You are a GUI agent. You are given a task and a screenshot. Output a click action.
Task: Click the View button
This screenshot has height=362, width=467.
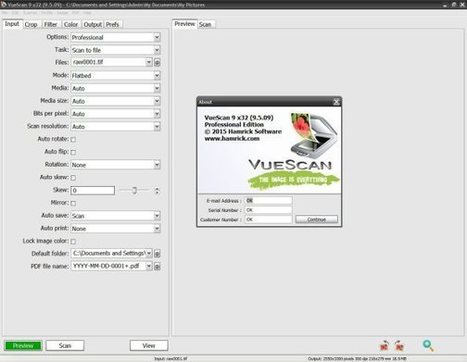149,346
